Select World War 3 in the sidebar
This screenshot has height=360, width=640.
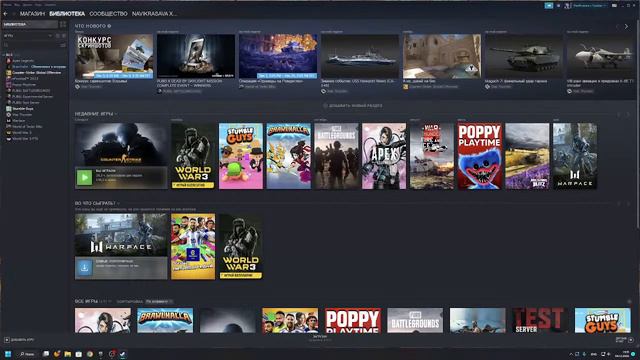click(x=19, y=133)
